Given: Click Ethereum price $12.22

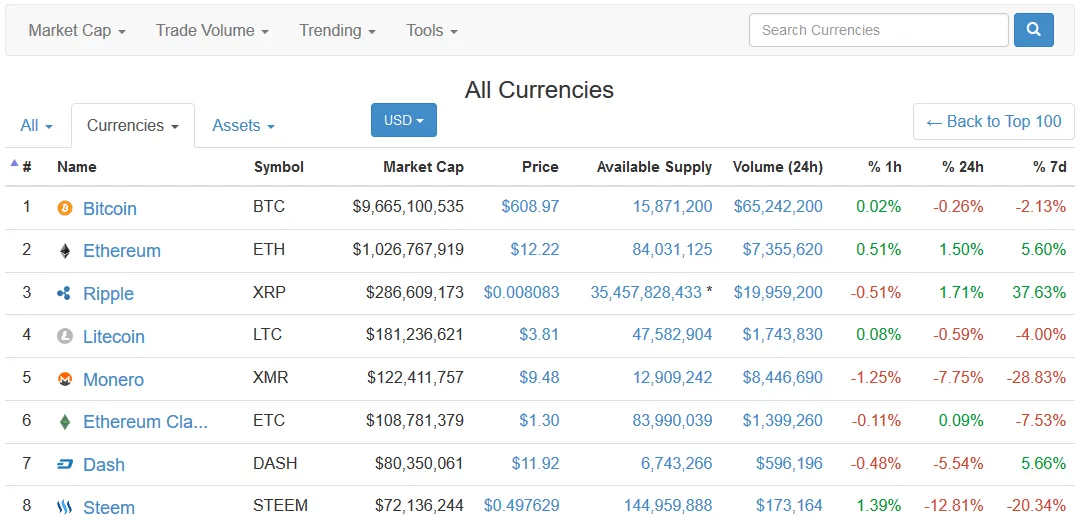Looking at the screenshot, I should pyautogui.click(x=535, y=249).
